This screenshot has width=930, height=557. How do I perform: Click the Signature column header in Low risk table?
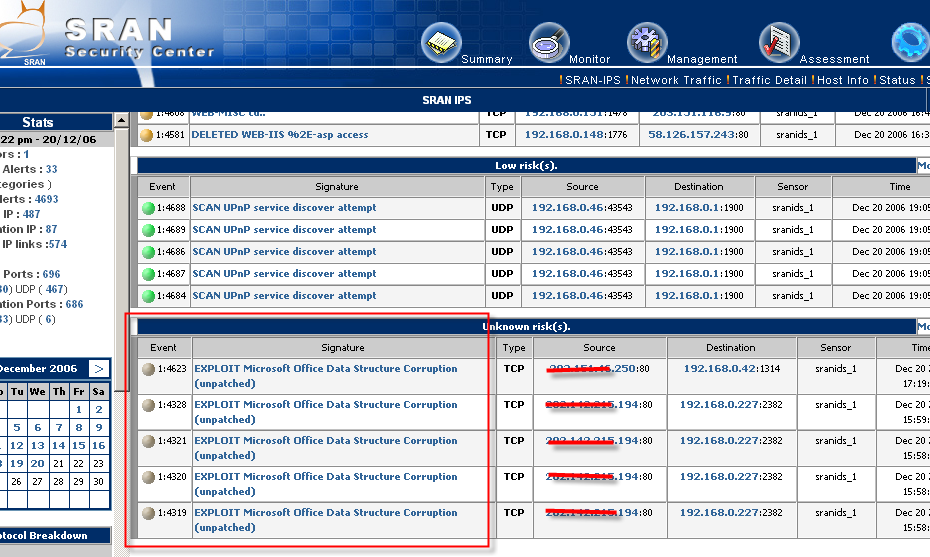[337, 186]
